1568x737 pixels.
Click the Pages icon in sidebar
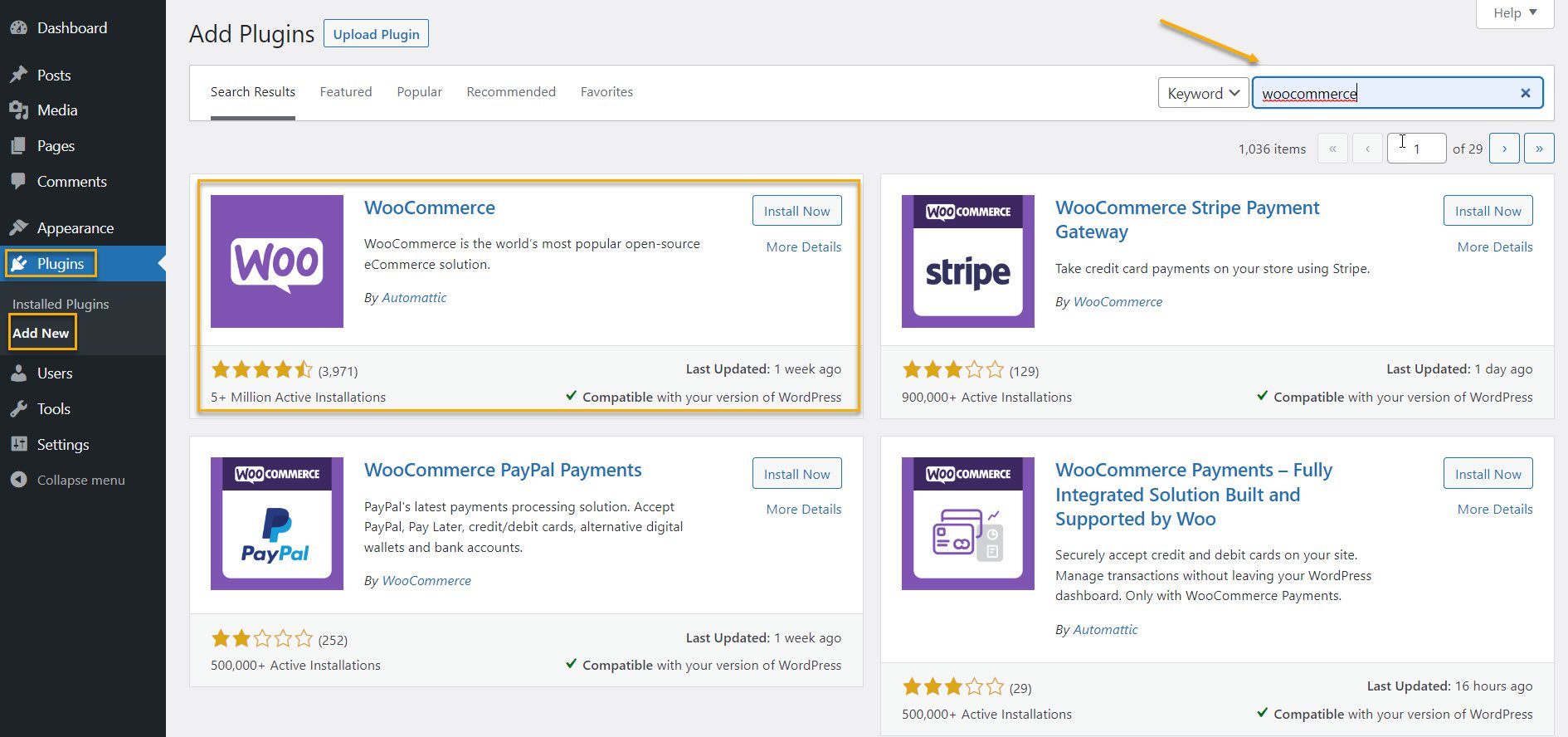tap(18, 145)
